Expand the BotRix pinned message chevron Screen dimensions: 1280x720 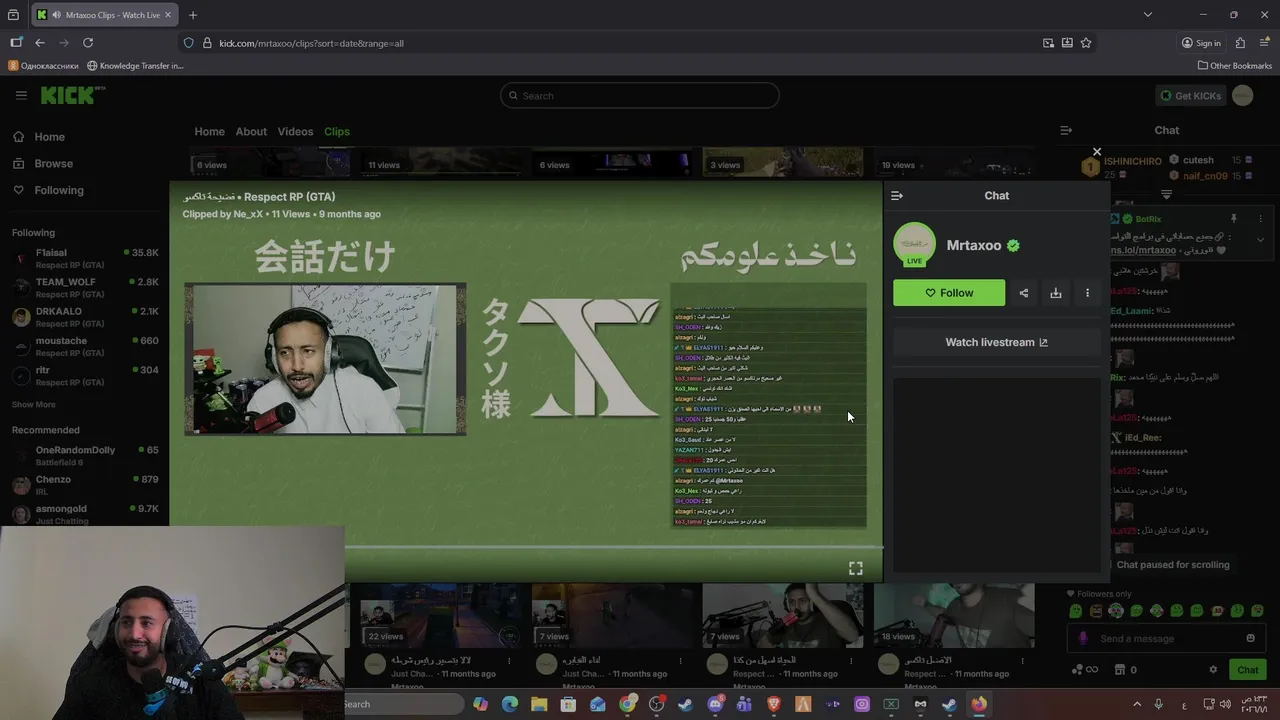[1260, 240]
